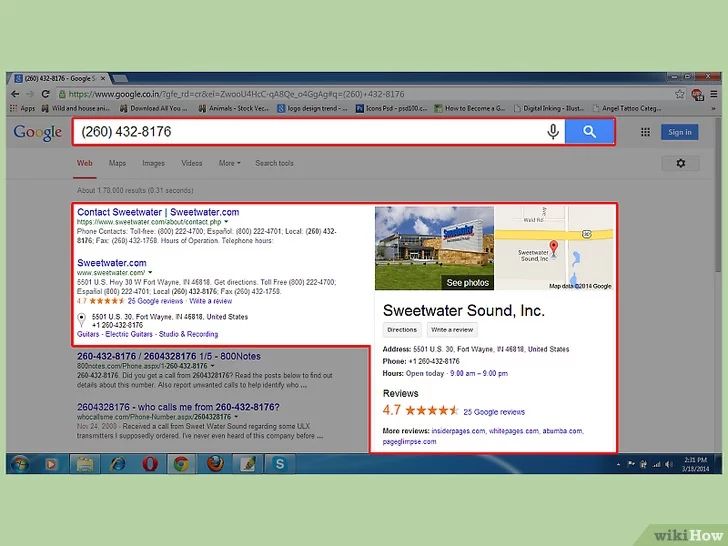728x546 pixels.
Task: Reload the page with refresh icon
Action: coord(46,94)
